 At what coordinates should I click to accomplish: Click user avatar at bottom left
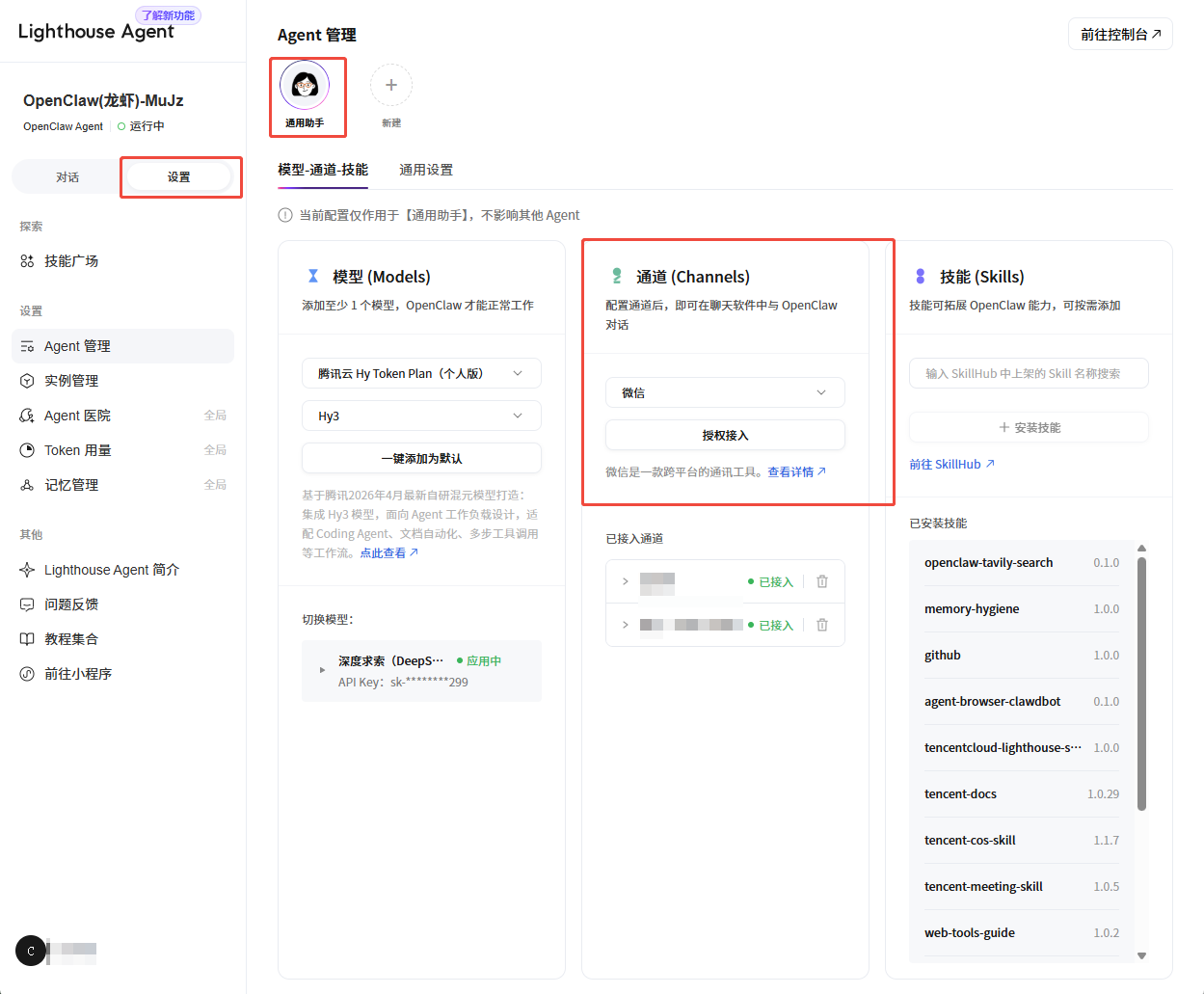31,951
